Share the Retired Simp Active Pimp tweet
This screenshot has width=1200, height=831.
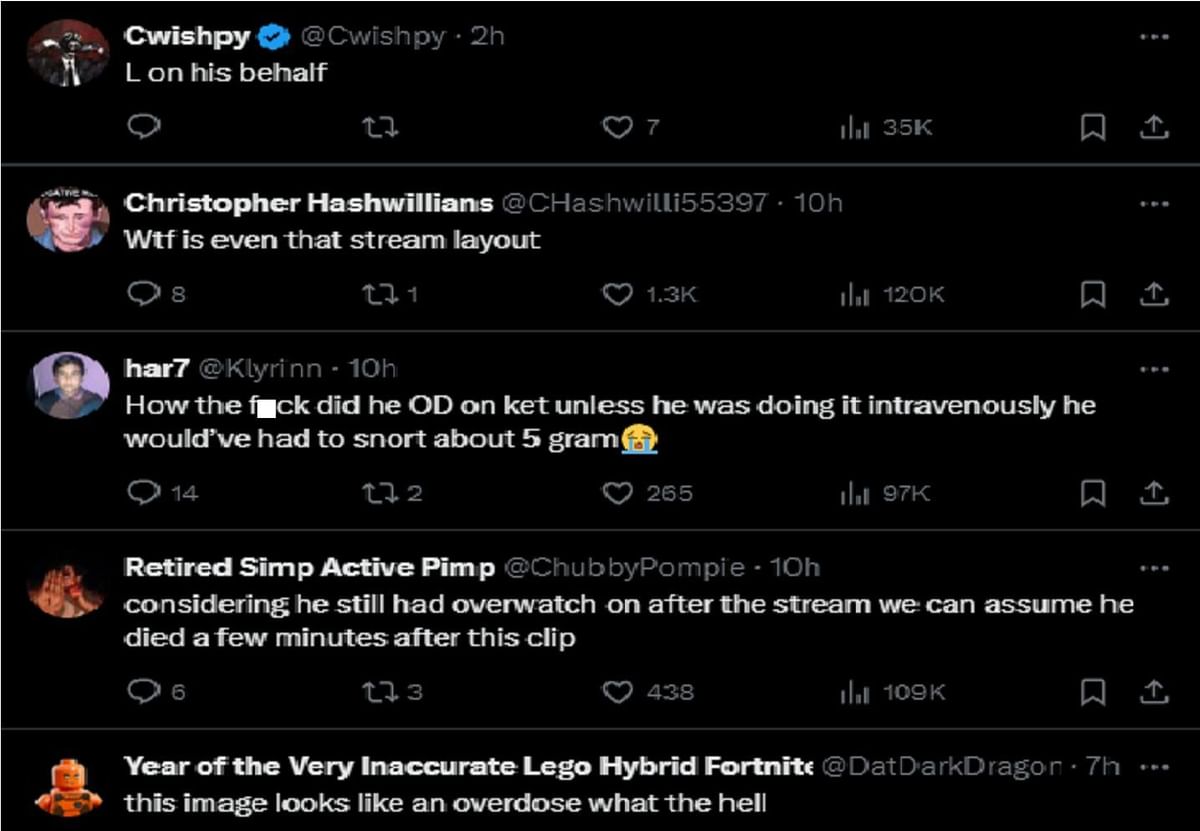pyautogui.click(x=1153, y=691)
